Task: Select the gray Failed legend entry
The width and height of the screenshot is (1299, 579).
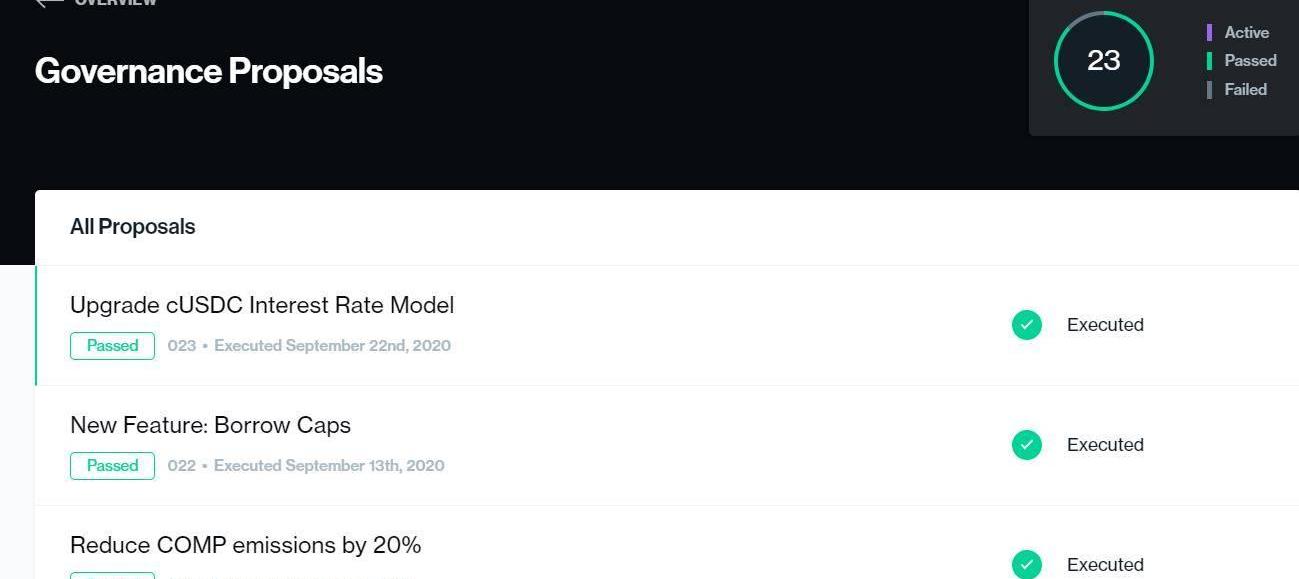Action: coord(1245,90)
